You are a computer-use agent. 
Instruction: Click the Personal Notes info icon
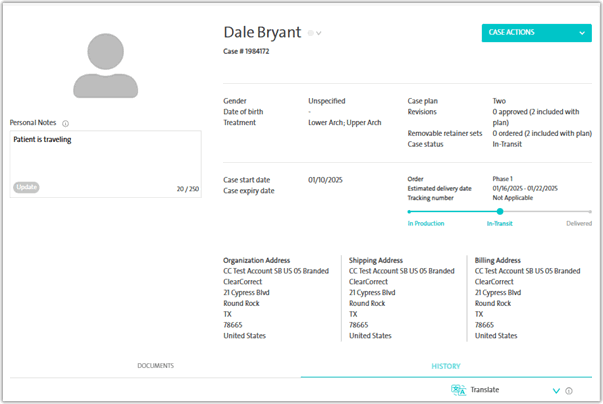click(x=65, y=123)
